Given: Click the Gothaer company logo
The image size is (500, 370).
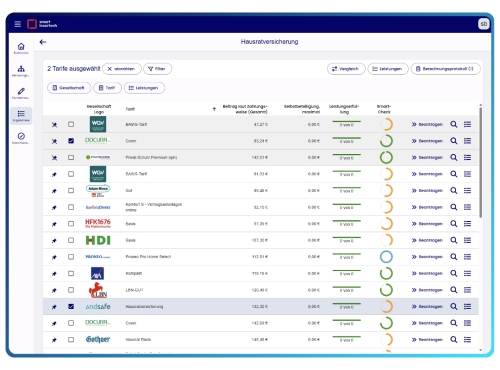Looking at the screenshot, I should 98,339.
